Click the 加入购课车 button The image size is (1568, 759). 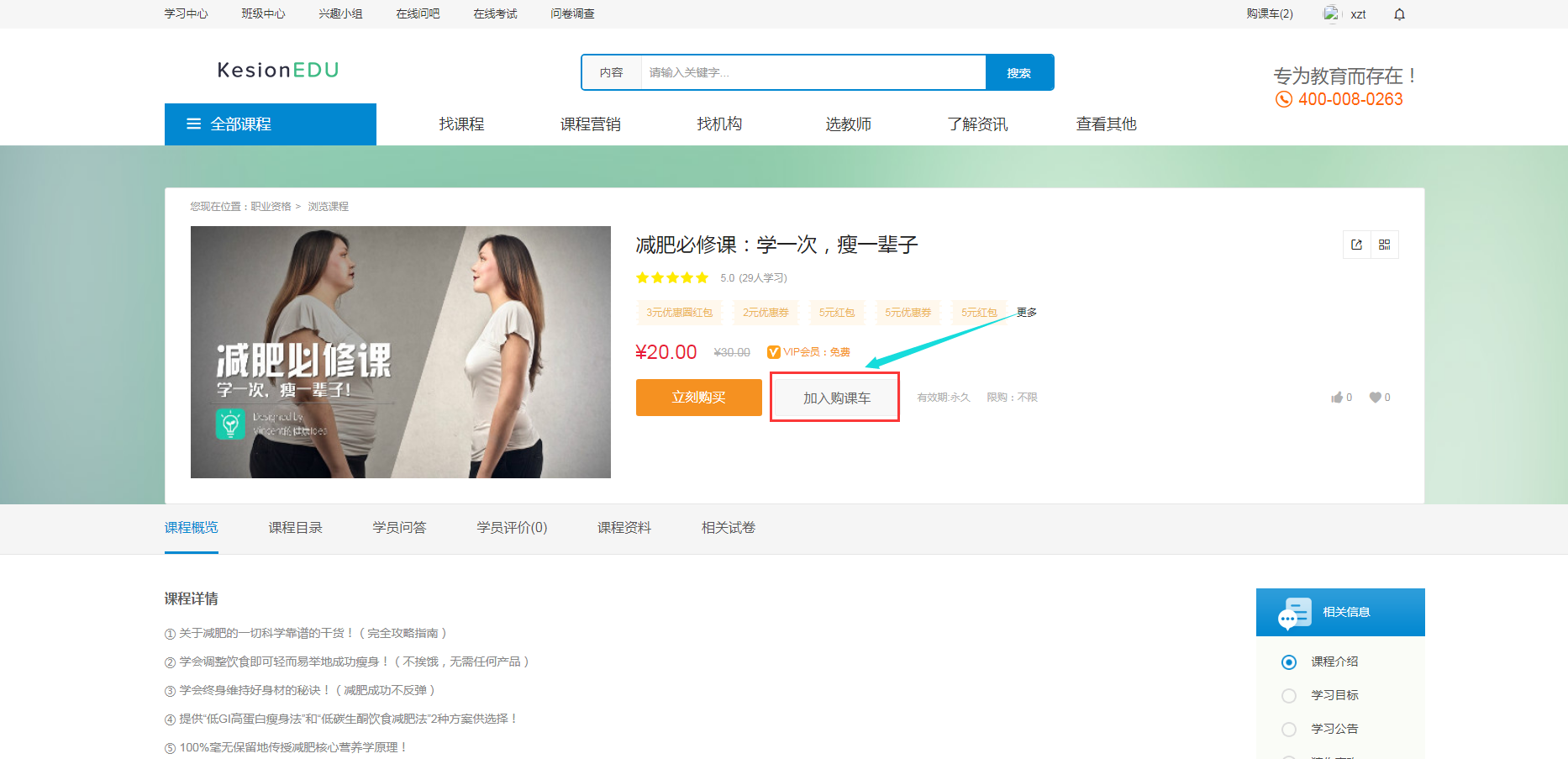[834, 397]
